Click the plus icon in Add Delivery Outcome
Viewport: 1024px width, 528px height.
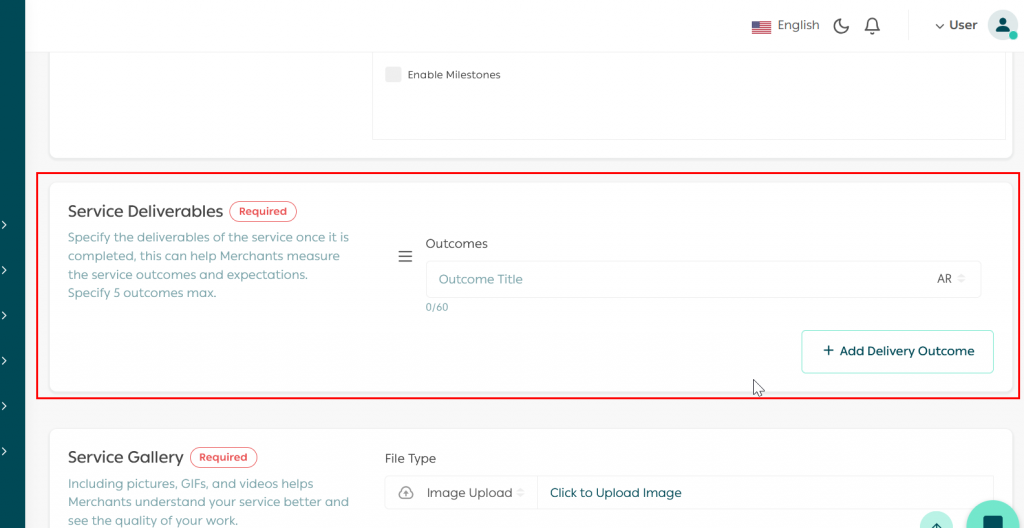point(828,351)
